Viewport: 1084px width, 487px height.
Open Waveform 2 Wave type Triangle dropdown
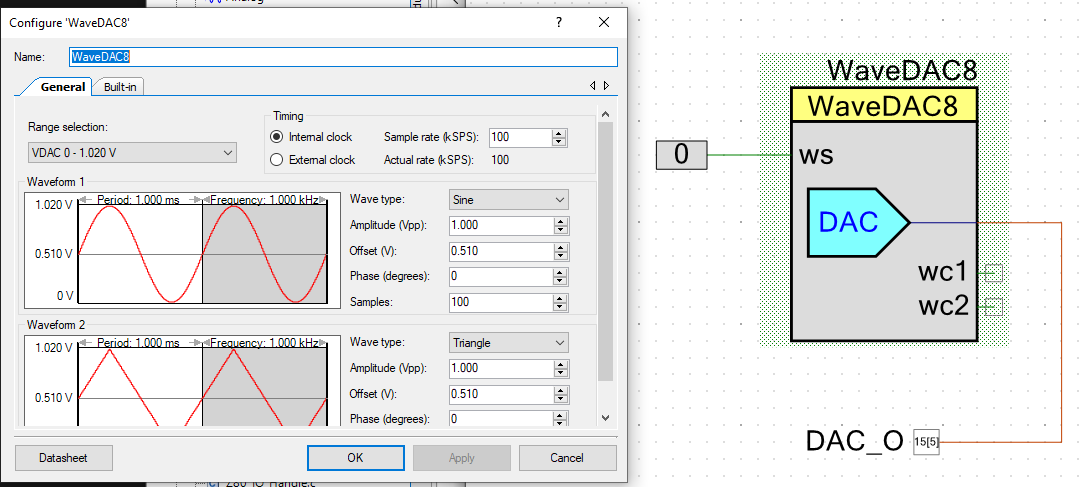(x=508, y=343)
